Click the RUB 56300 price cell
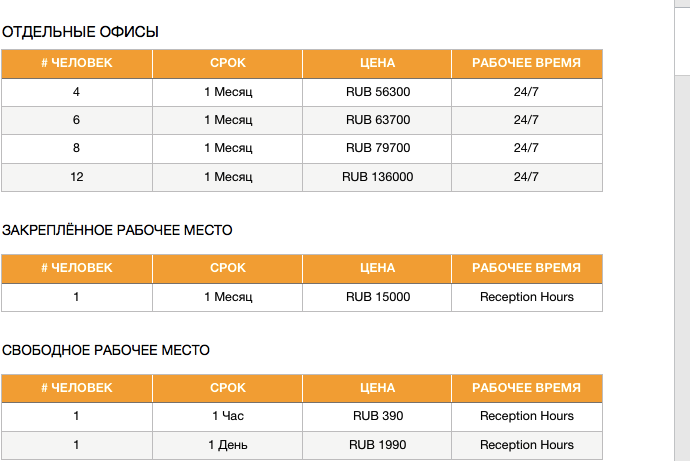The image size is (690, 461). pos(377,92)
